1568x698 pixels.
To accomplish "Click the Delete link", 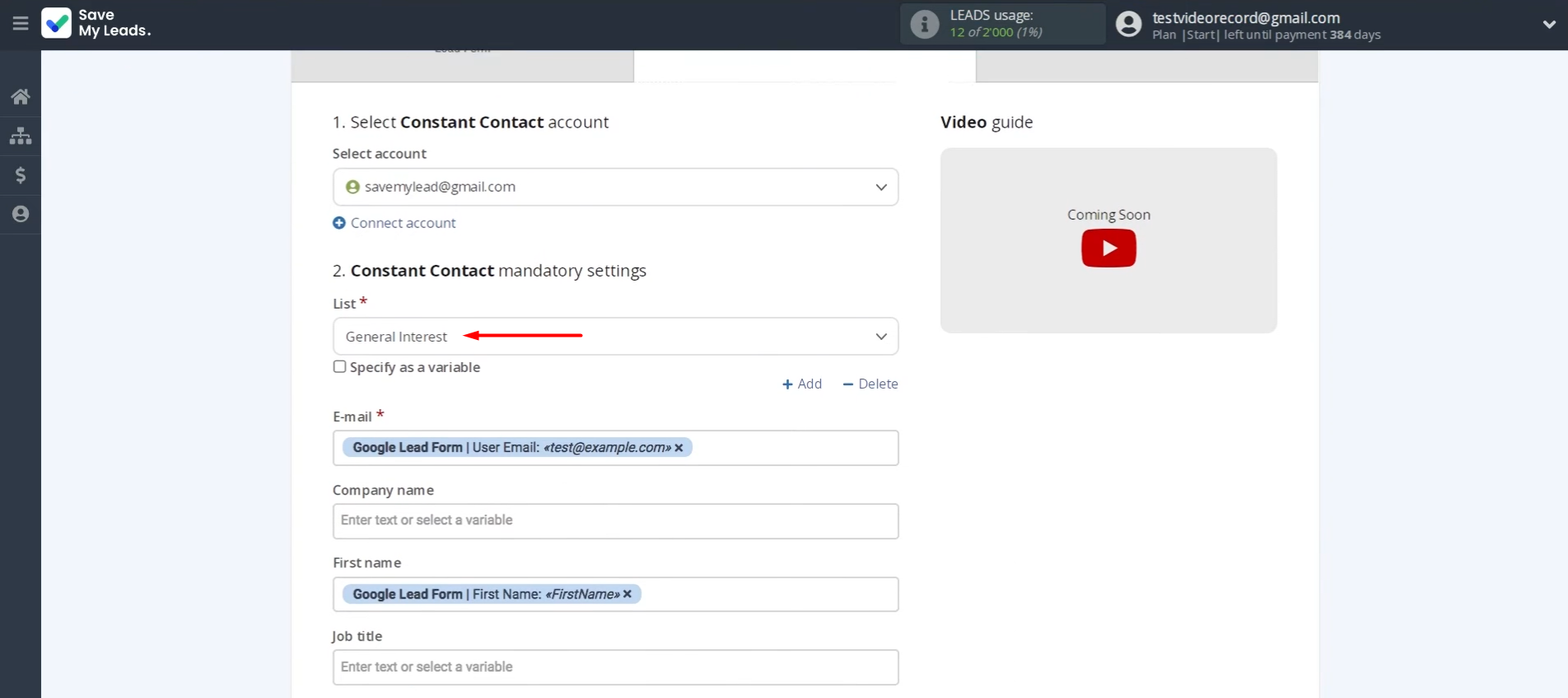I will (x=870, y=384).
